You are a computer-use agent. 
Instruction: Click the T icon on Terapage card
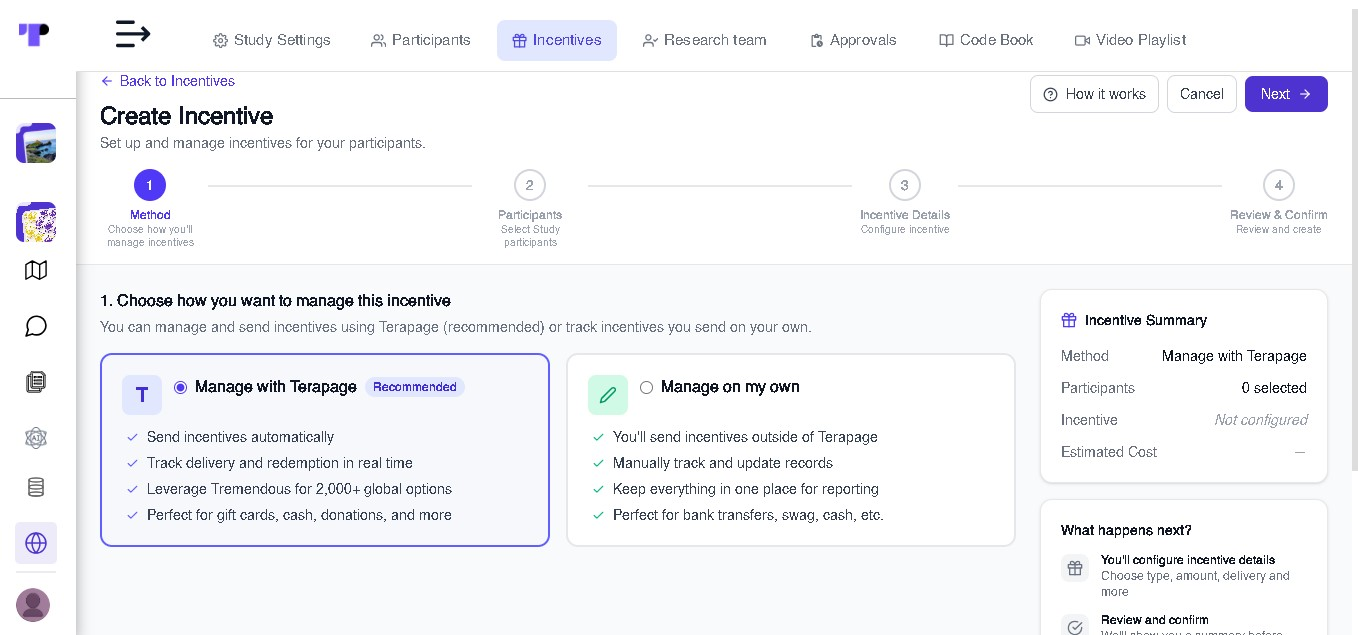point(142,395)
